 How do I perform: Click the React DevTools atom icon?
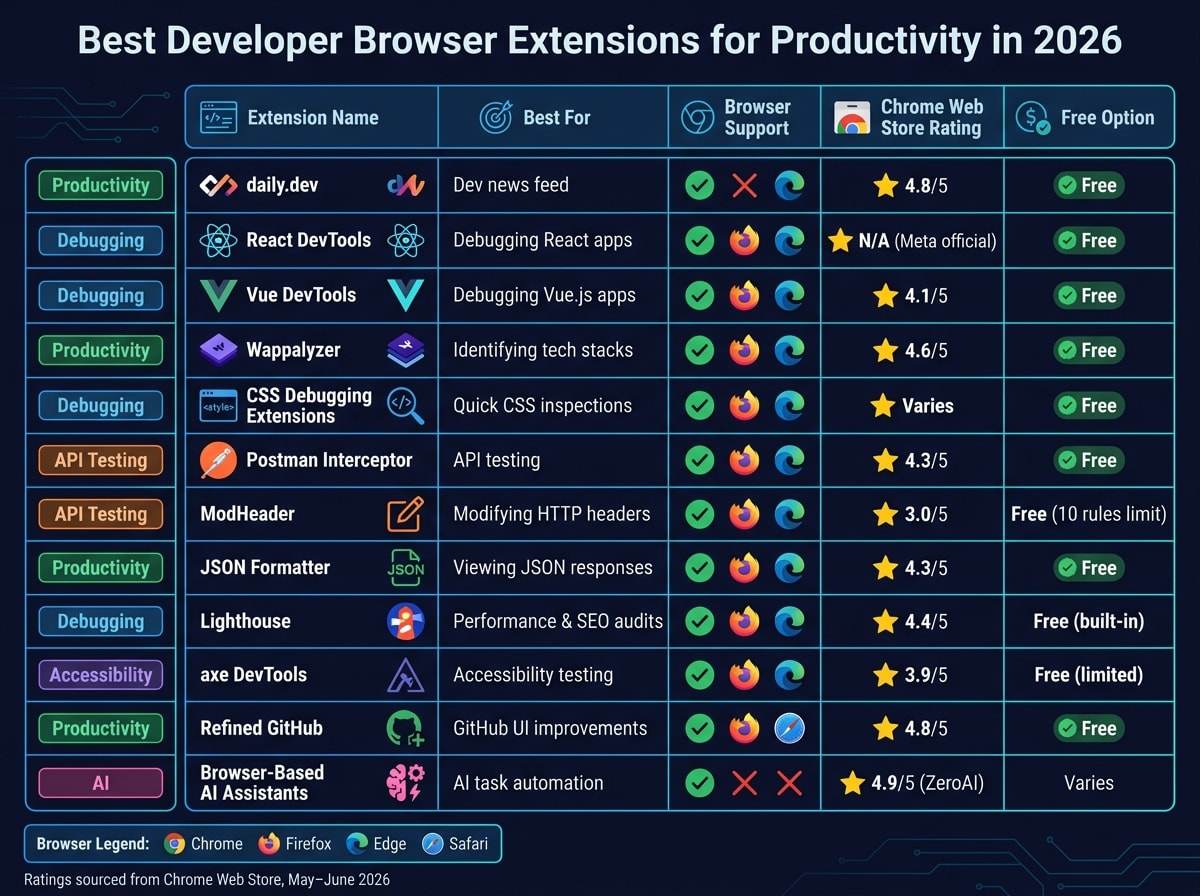click(x=218, y=240)
